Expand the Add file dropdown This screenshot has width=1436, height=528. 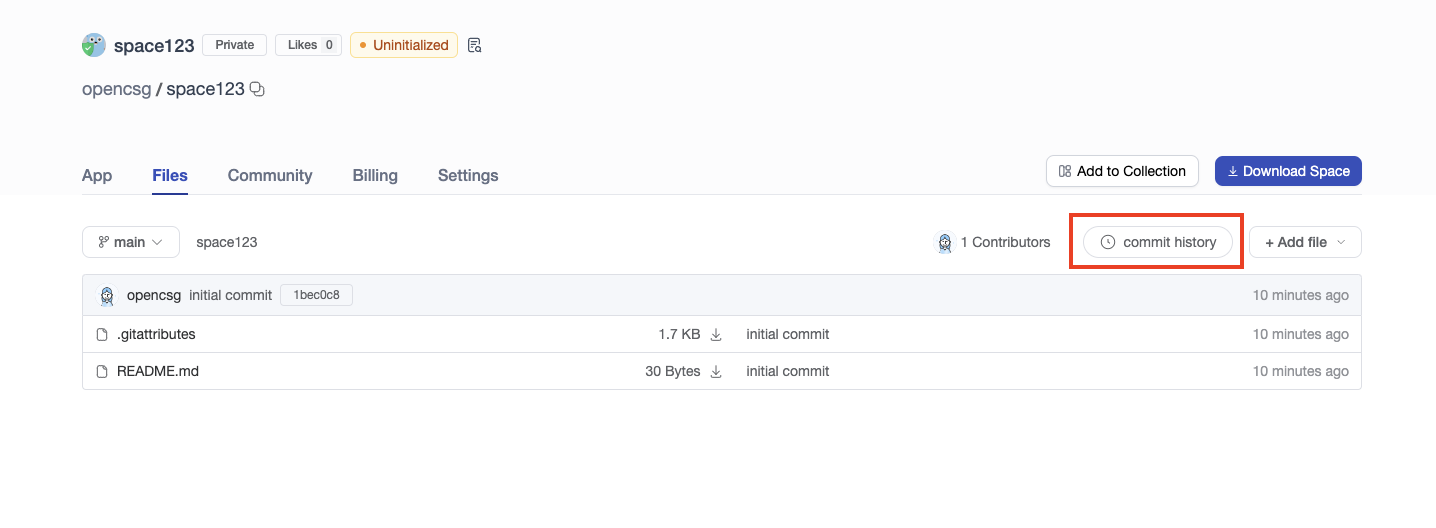[x=1305, y=242]
